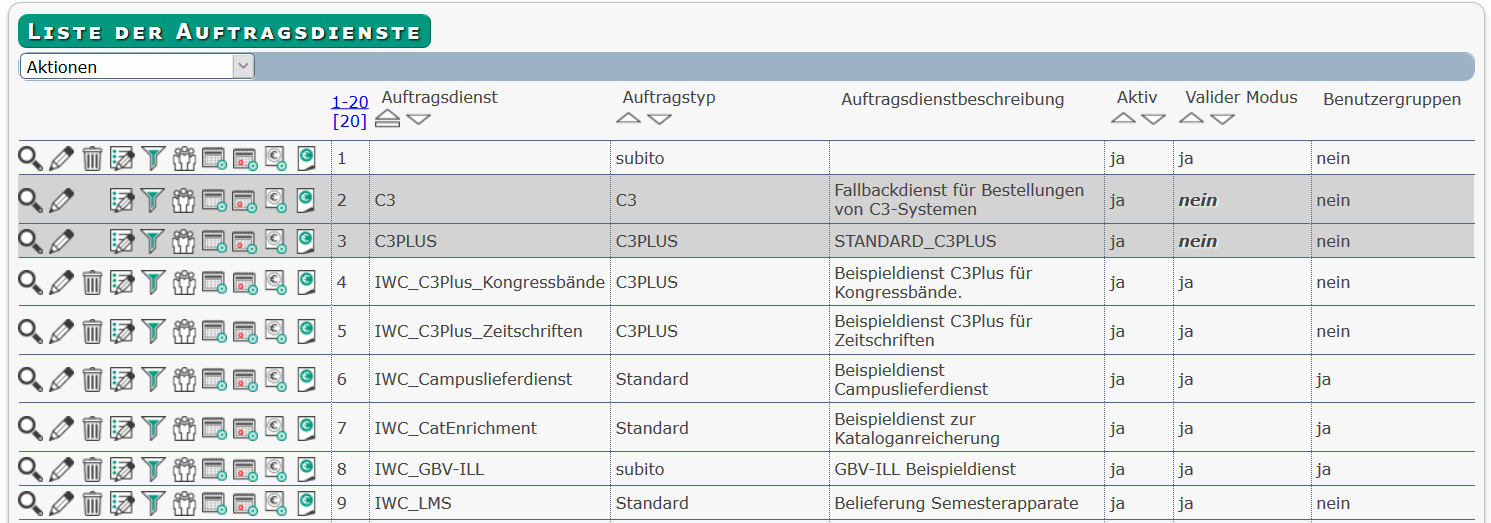Viewport: 1491px width, 523px height.
Task: Open green euro document icon in row 1
Action: (306, 158)
